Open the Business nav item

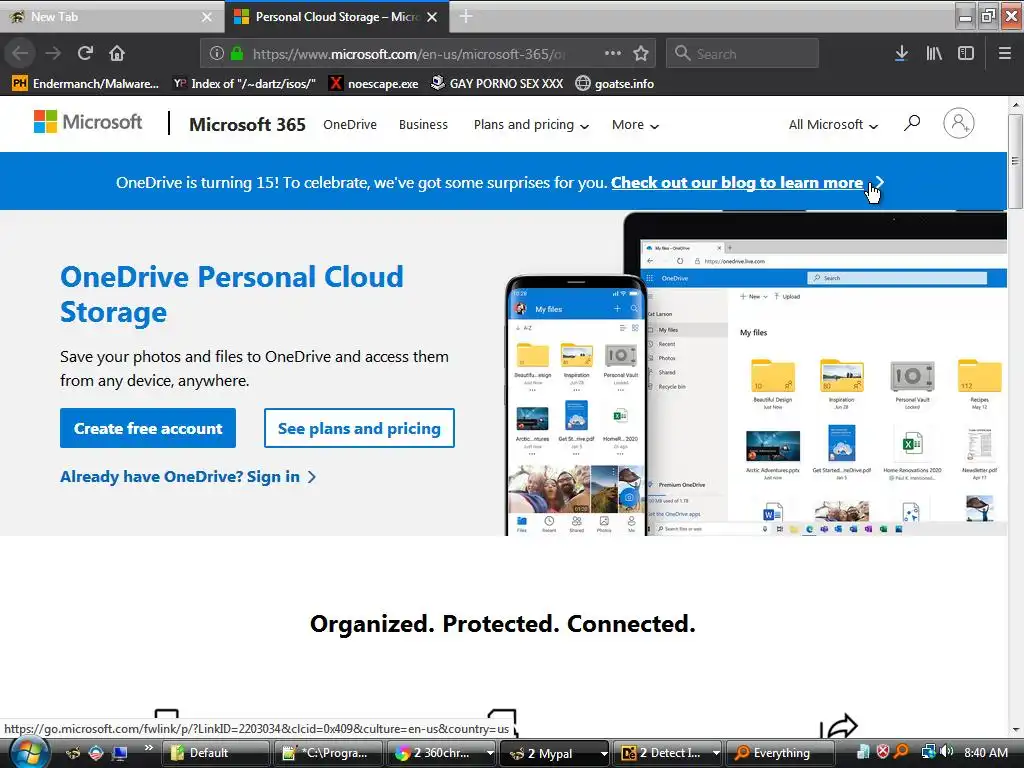pos(423,124)
